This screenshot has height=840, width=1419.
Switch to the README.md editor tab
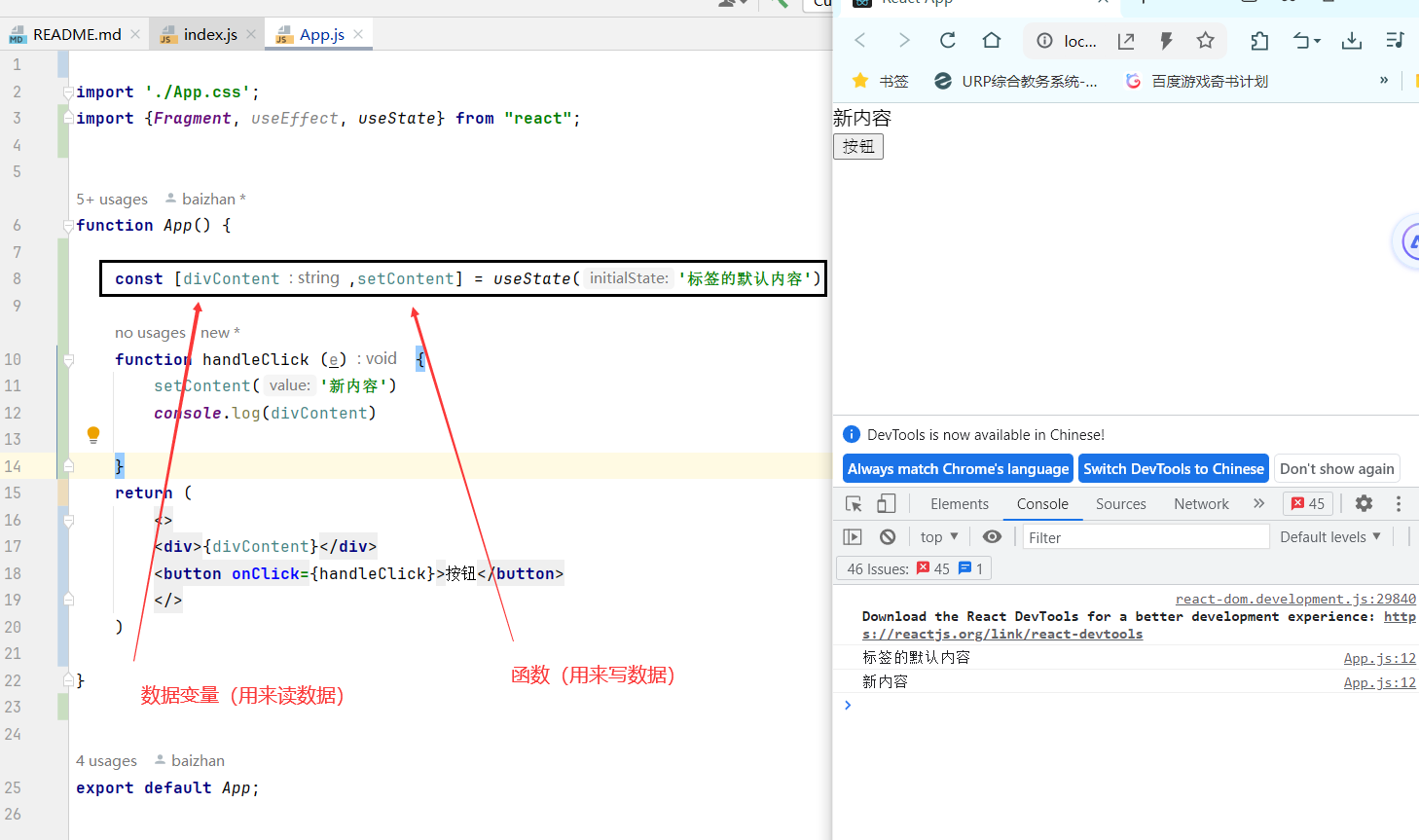pos(77,34)
